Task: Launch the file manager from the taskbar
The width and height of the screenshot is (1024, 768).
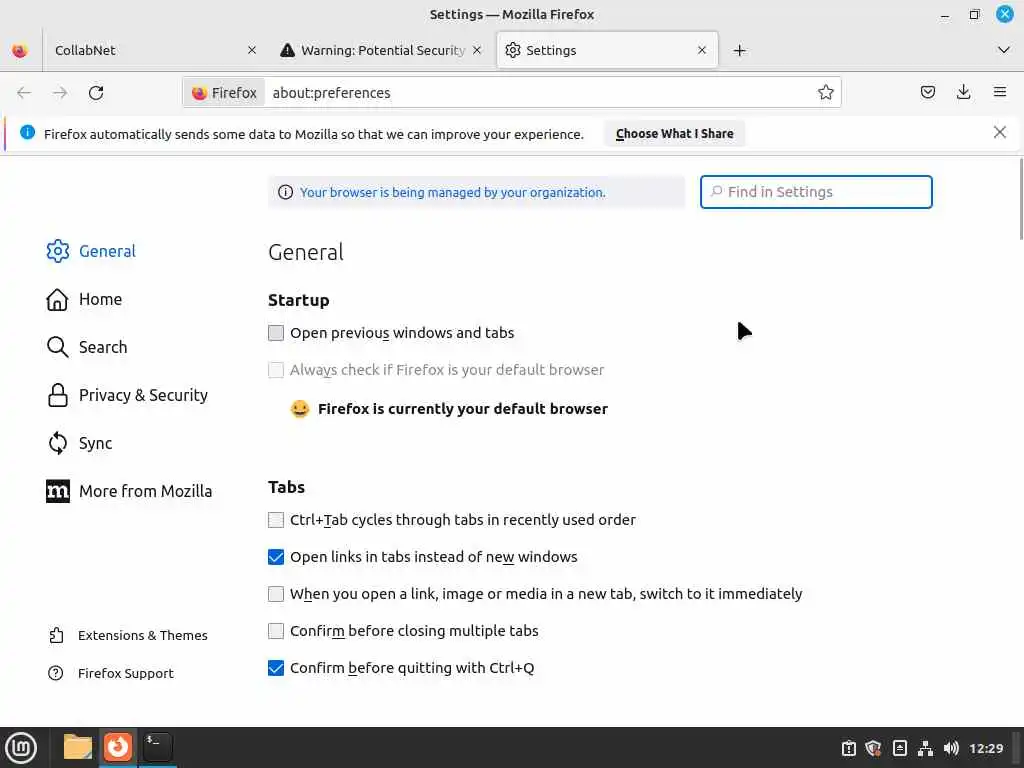Action: (x=78, y=747)
